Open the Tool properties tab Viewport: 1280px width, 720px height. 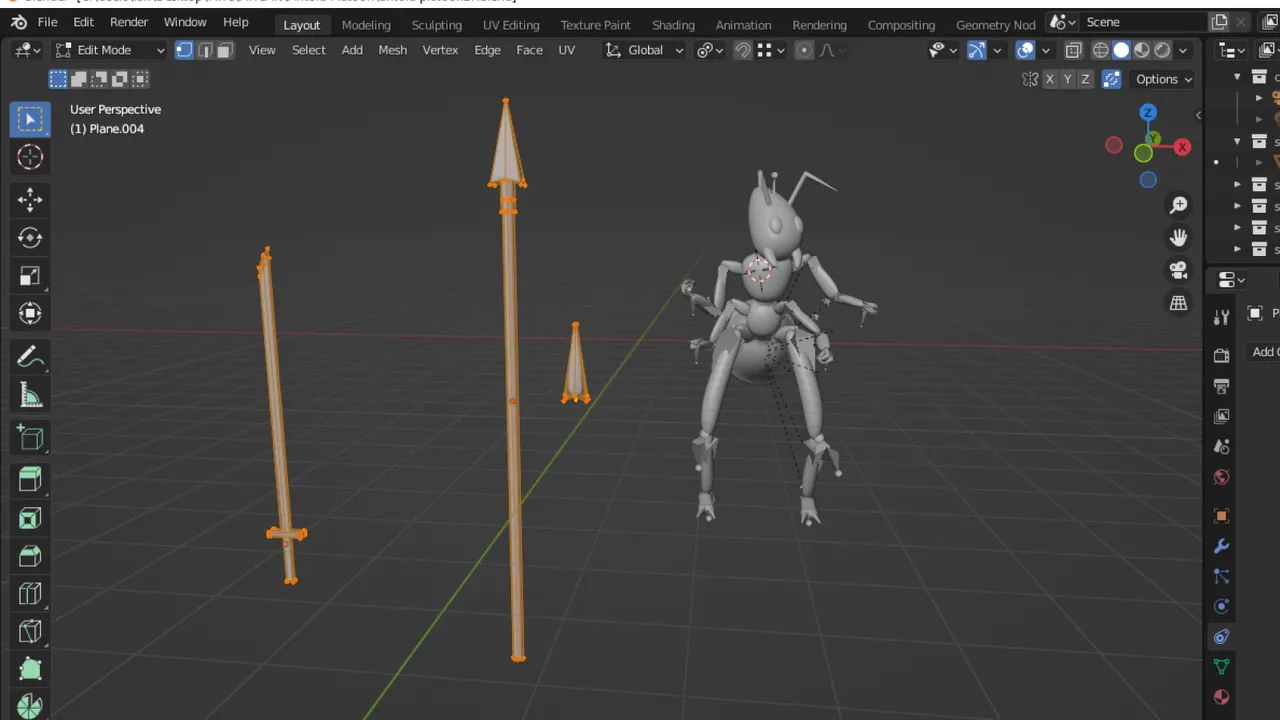(1221, 317)
